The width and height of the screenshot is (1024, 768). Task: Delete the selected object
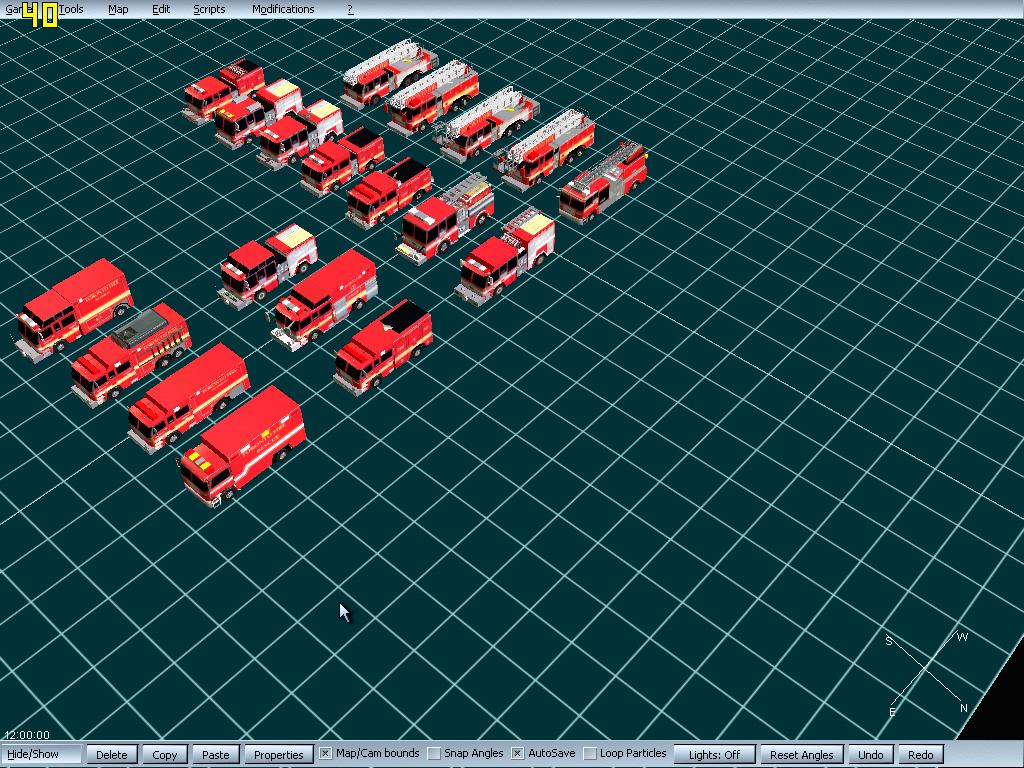coord(112,754)
